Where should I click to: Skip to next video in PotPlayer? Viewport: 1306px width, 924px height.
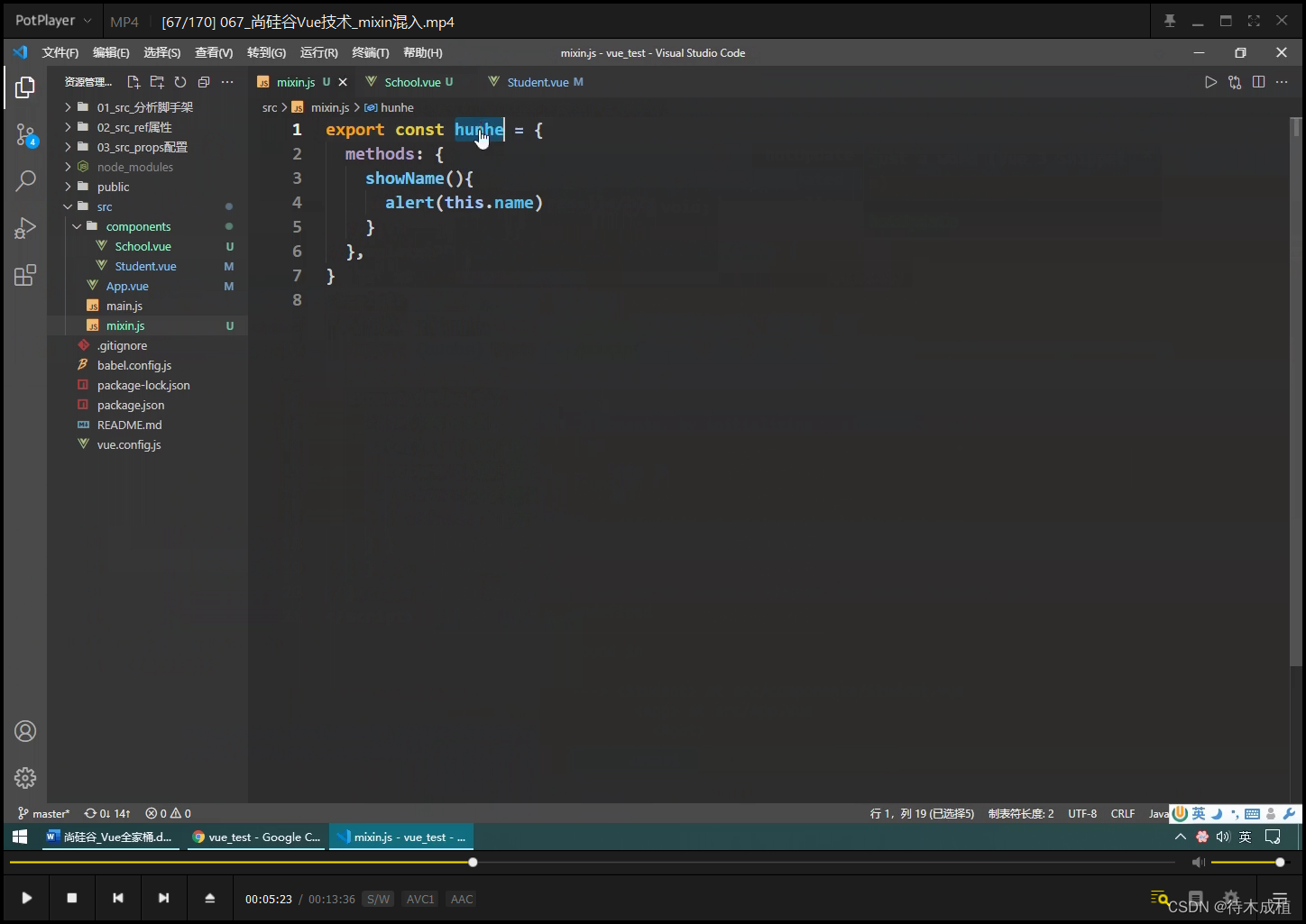click(x=163, y=898)
